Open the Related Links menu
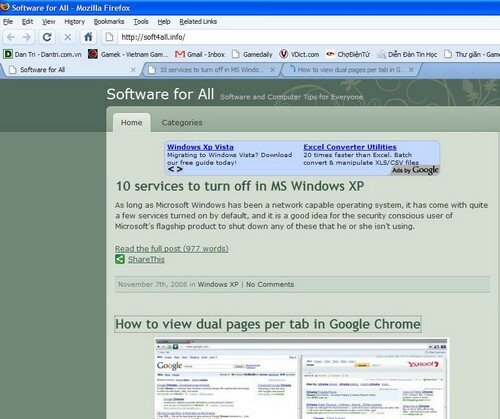Screen dimensions: 500x419 198,22
